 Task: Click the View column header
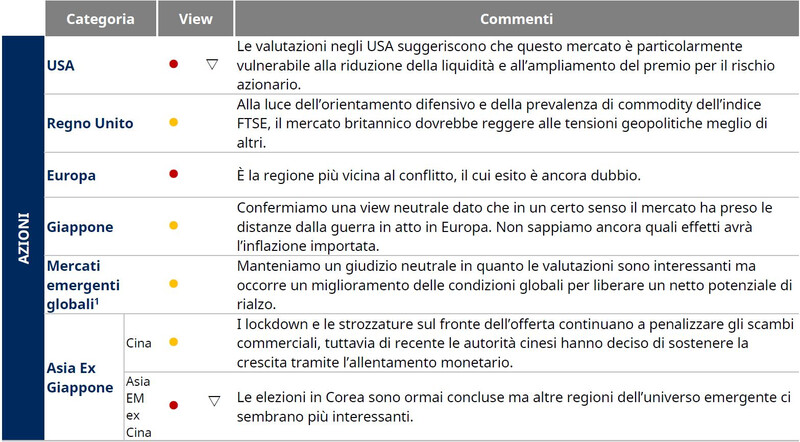click(x=194, y=19)
